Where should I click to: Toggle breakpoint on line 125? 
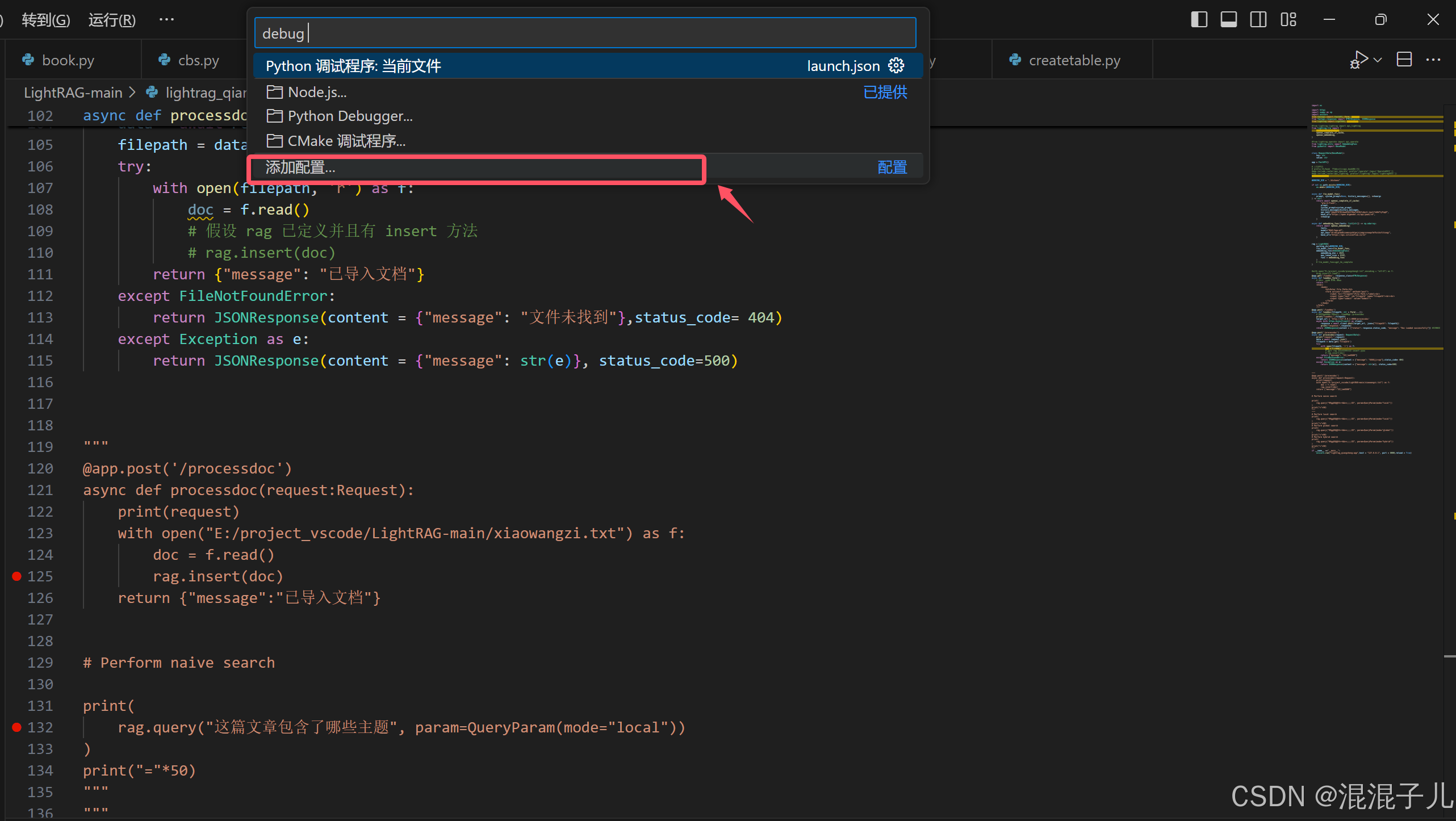tap(17, 576)
